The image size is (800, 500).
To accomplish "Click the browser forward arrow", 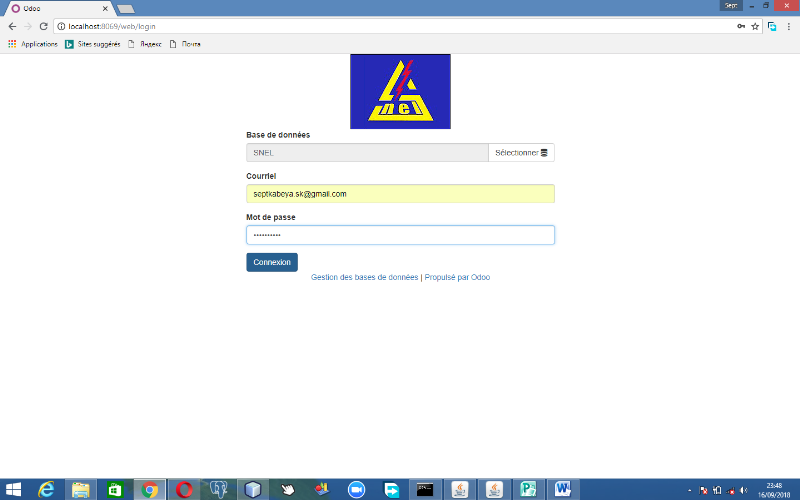I will pos(28,27).
